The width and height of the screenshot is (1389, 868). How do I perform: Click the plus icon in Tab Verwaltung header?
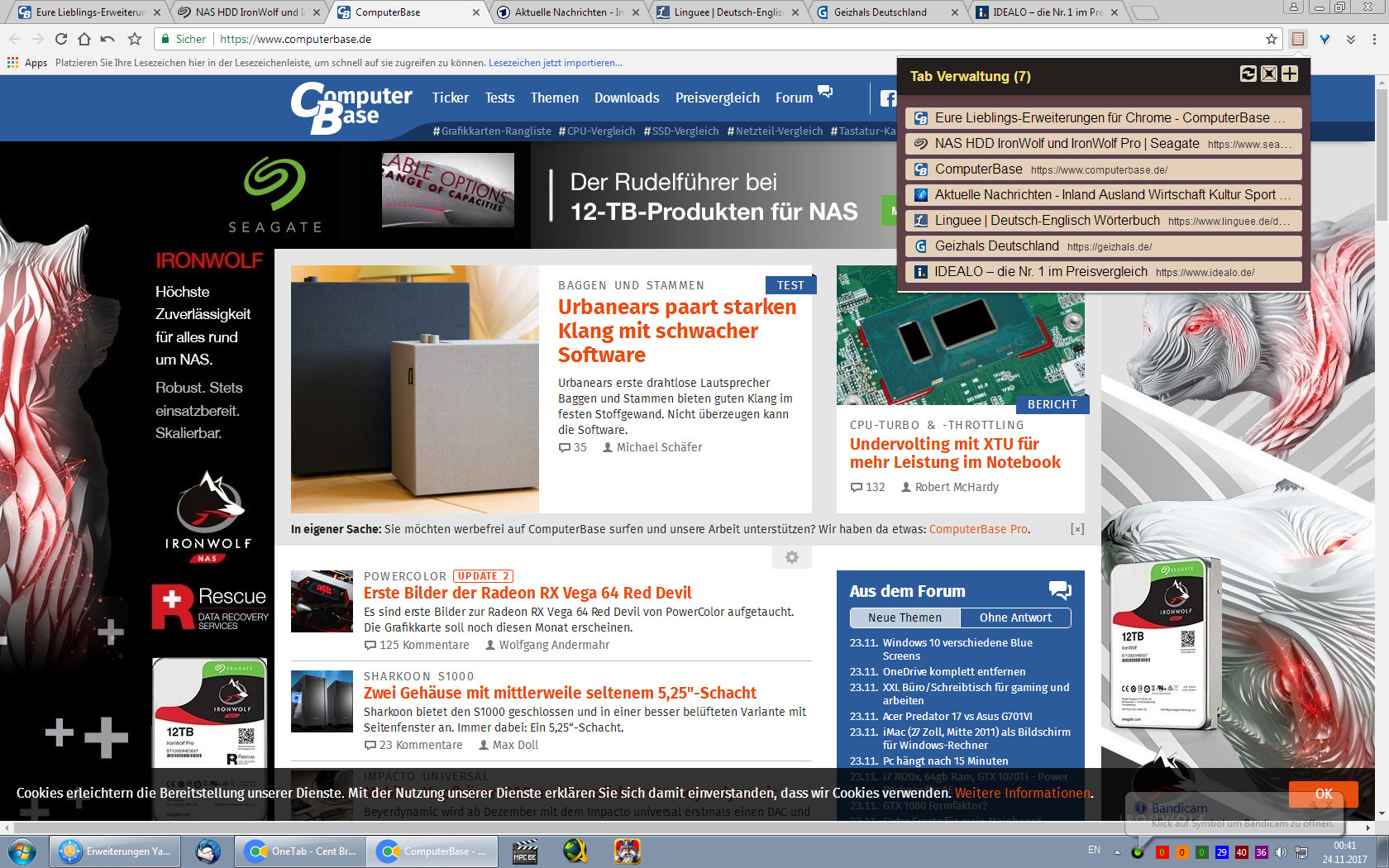click(1290, 74)
